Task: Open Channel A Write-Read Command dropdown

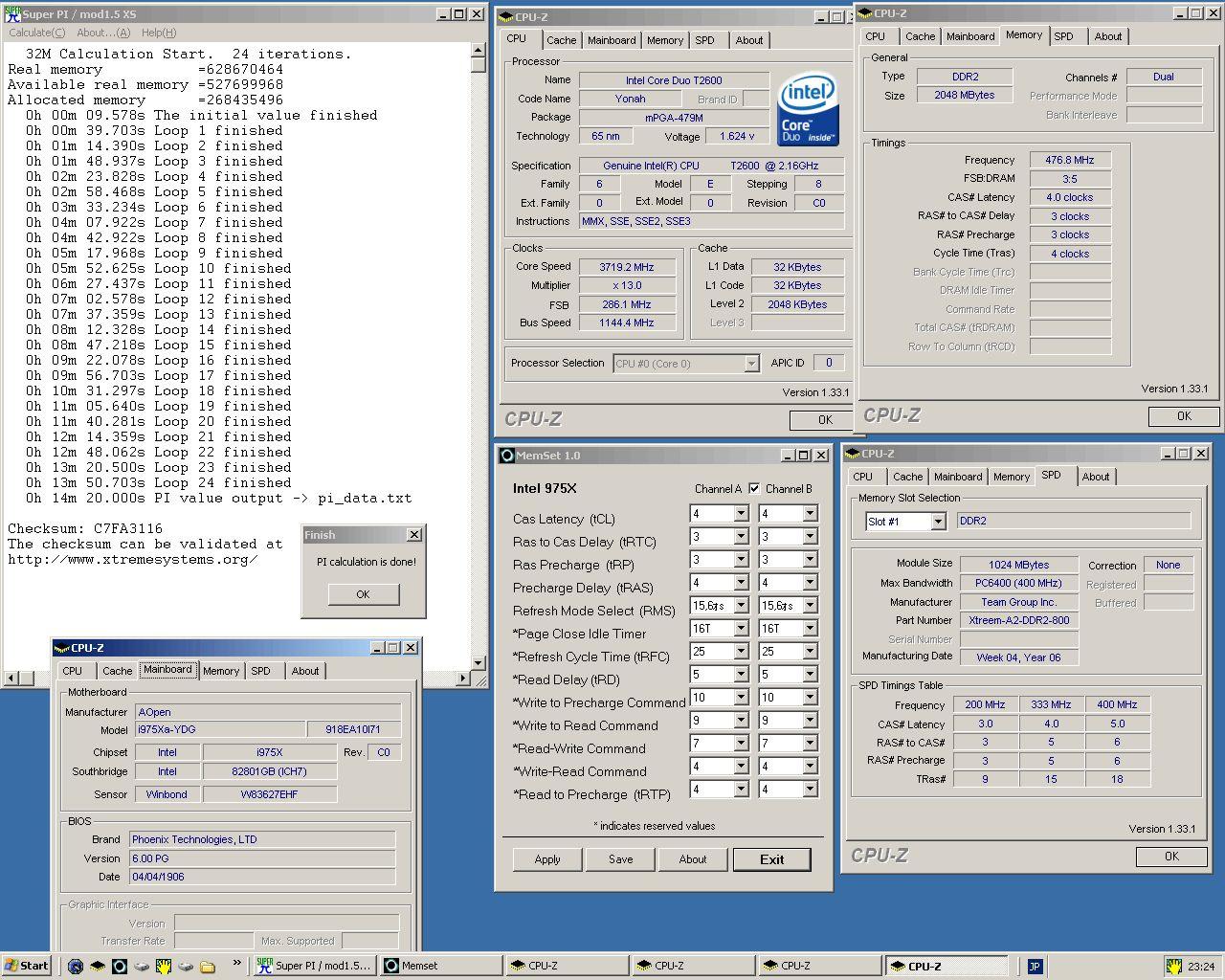Action: coord(741,767)
